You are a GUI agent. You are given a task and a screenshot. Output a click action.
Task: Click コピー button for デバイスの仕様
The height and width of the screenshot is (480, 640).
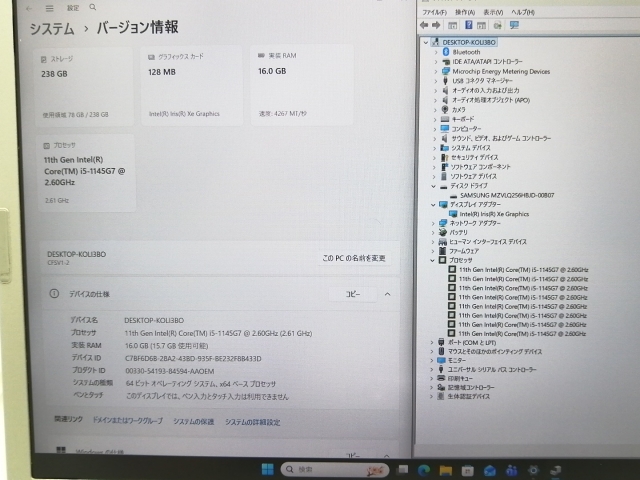pos(353,294)
